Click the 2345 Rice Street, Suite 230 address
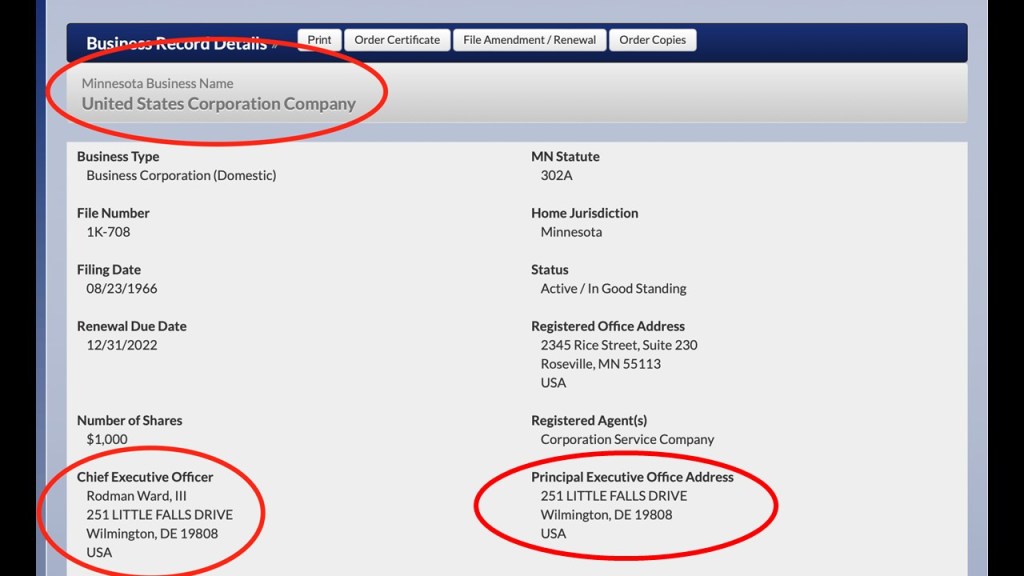This screenshot has height=576, width=1024. [619, 345]
